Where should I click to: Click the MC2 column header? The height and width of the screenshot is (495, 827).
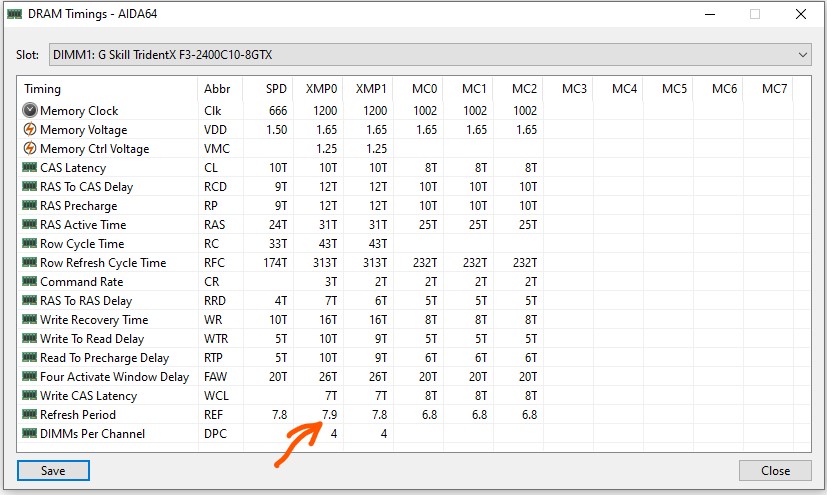click(518, 89)
